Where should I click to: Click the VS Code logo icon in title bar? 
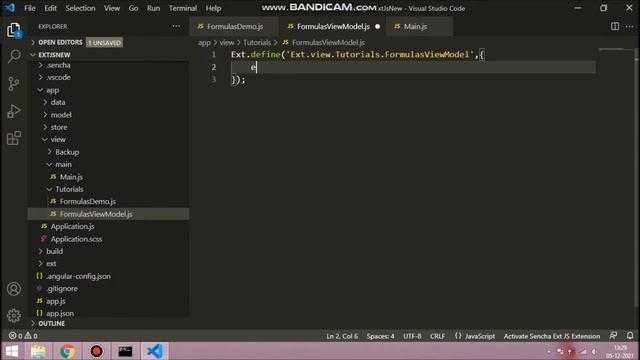pyautogui.click(x=10, y=8)
